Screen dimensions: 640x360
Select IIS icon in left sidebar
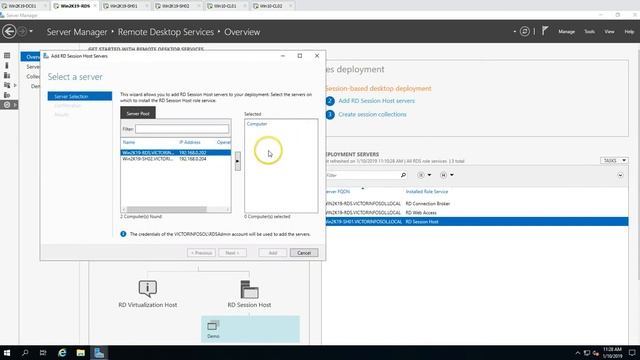click(x=7, y=95)
